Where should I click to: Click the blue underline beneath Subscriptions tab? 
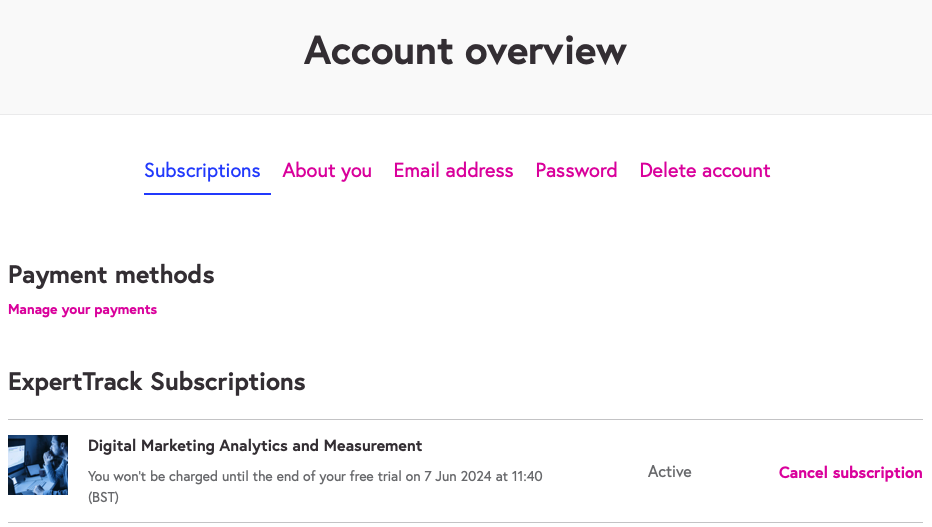[x=207, y=193]
